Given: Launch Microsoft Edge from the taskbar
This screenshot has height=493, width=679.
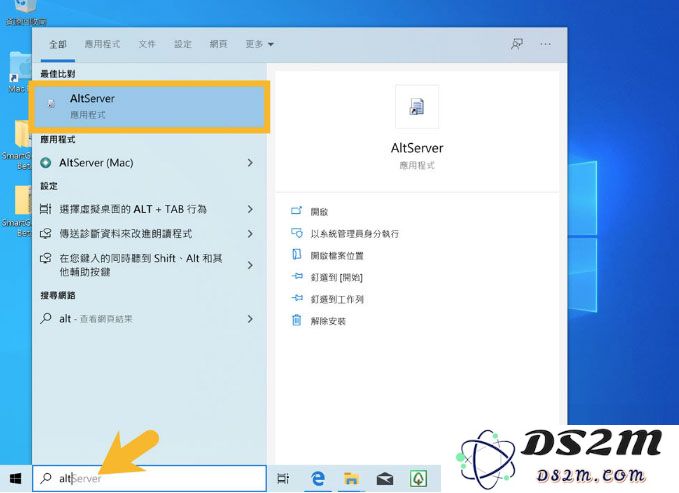Looking at the screenshot, I should [x=318, y=479].
